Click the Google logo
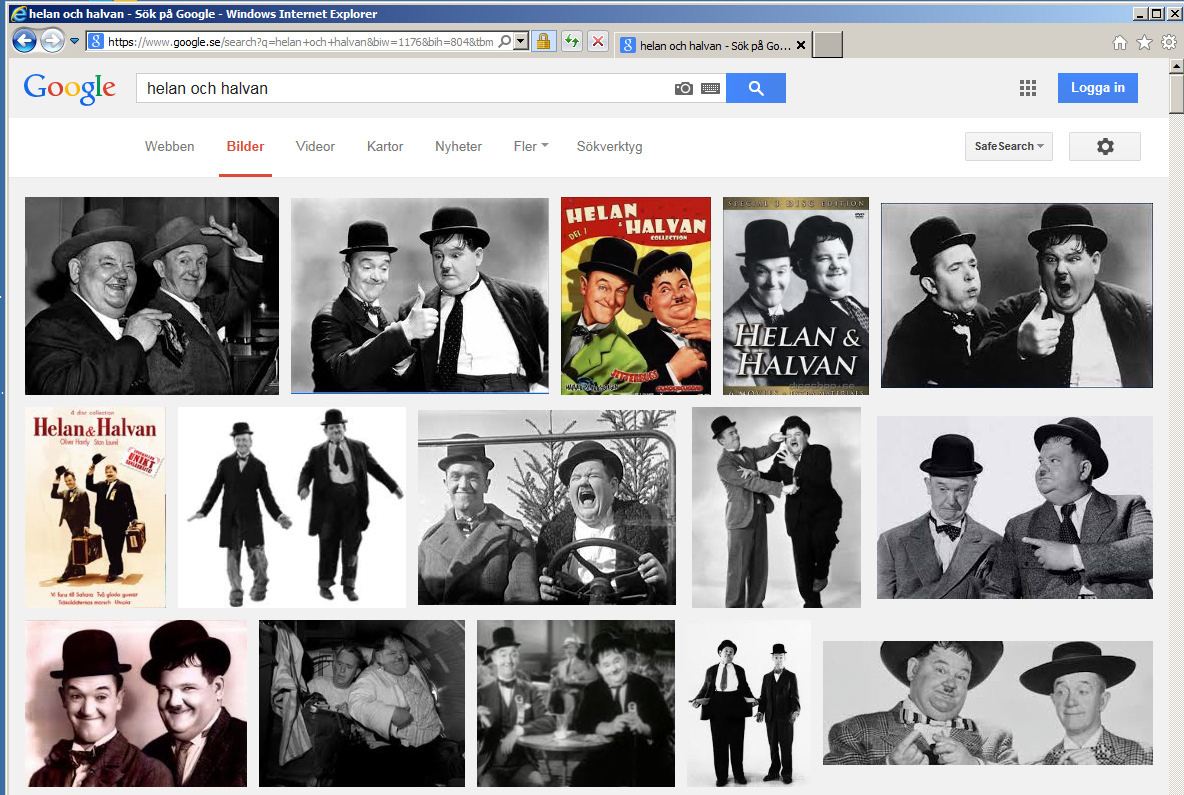1184x795 pixels. coord(69,89)
